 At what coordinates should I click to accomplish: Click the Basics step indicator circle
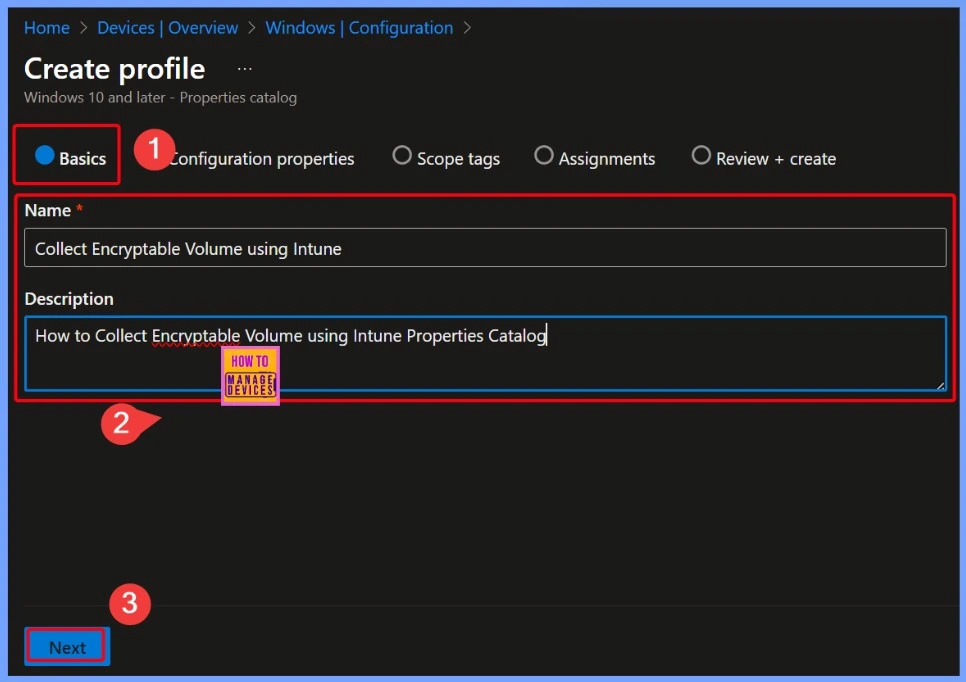point(44,155)
